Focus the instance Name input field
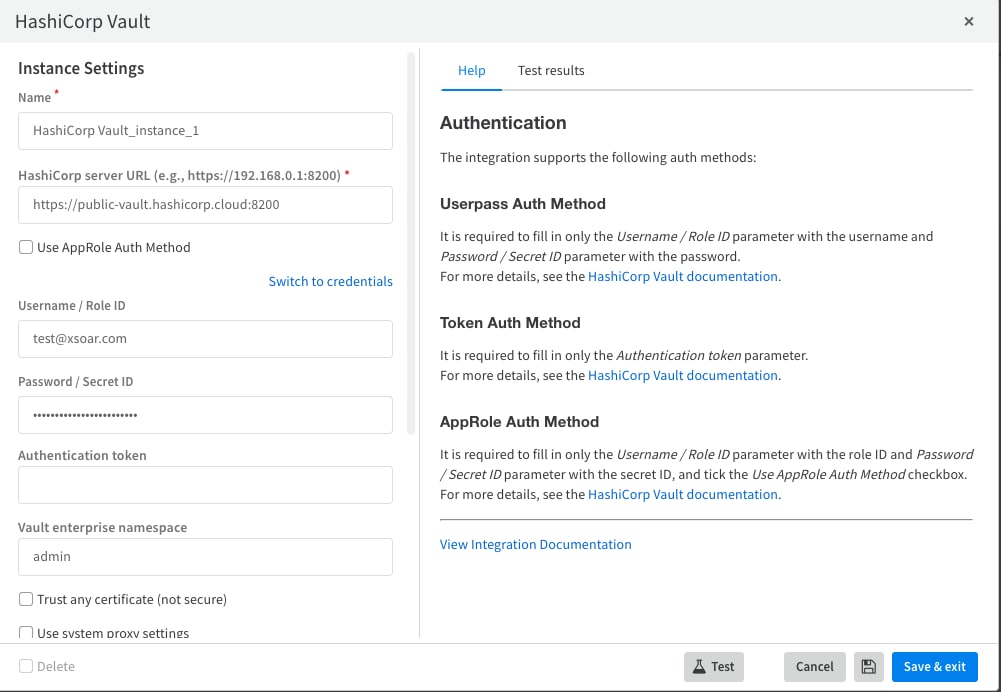1001x692 pixels. [x=206, y=131]
